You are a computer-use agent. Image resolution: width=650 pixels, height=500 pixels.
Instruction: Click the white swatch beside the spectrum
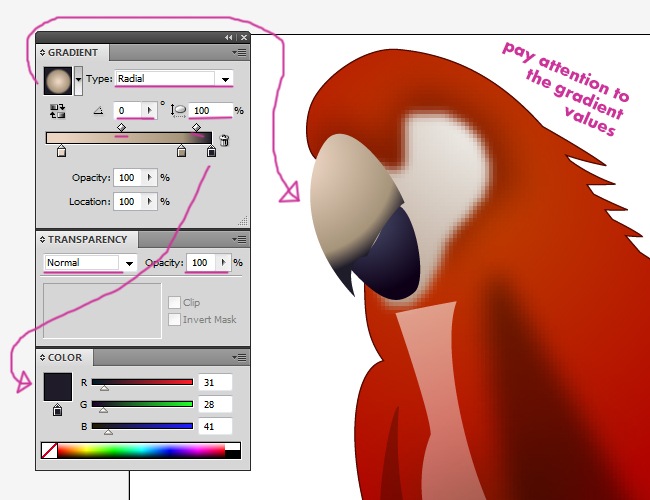(x=233, y=447)
